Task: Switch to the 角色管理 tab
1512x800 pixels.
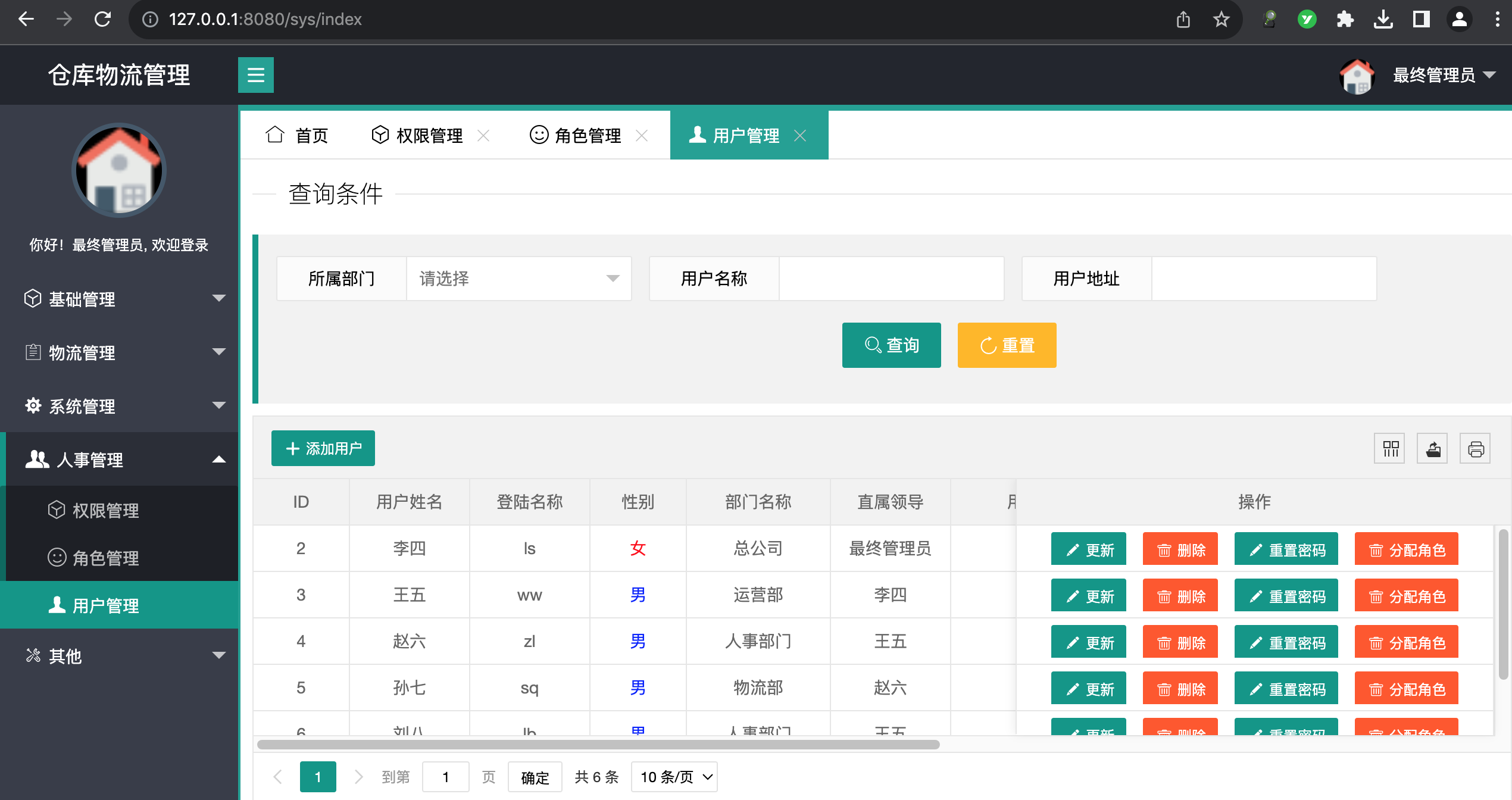Action: (x=587, y=136)
